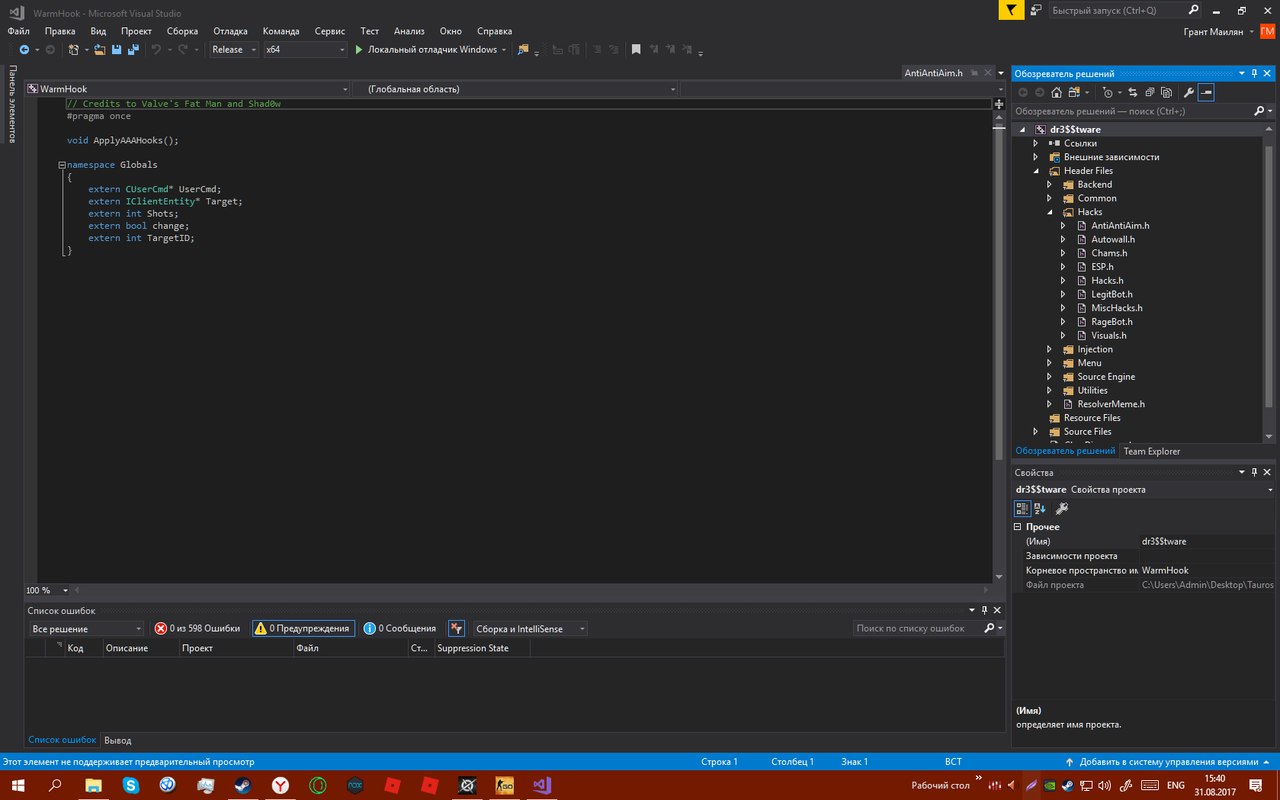The width and height of the screenshot is (1280, 800).
Task: Switch to the Team Explorer tab
Action: [1151, 451]
